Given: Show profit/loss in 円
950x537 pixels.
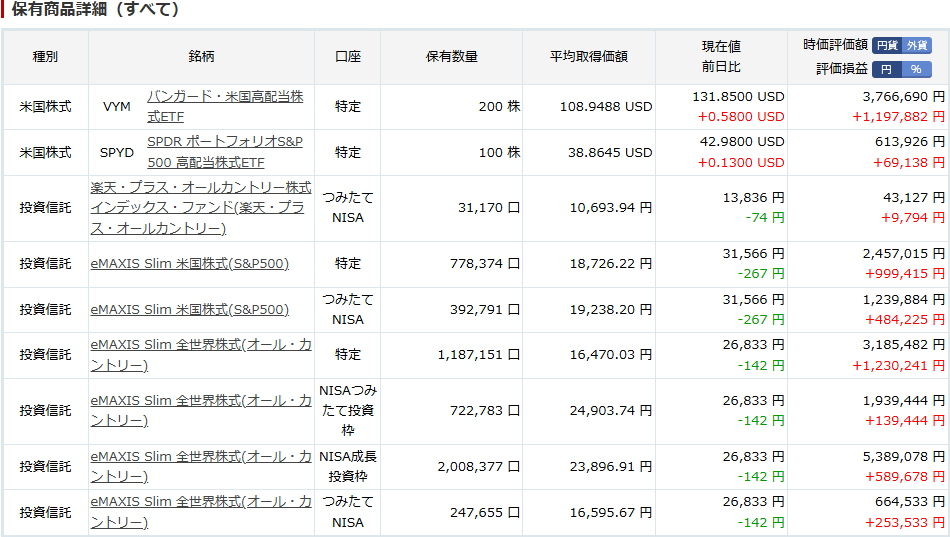Looking at the screenshot, I should tap(887, 69).
